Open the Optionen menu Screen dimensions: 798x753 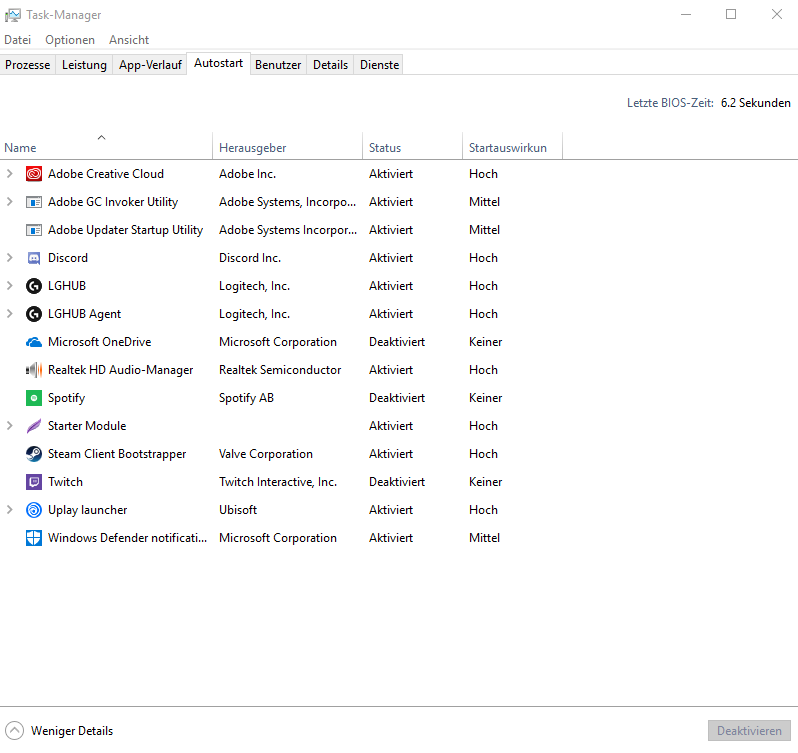point(70,40)
